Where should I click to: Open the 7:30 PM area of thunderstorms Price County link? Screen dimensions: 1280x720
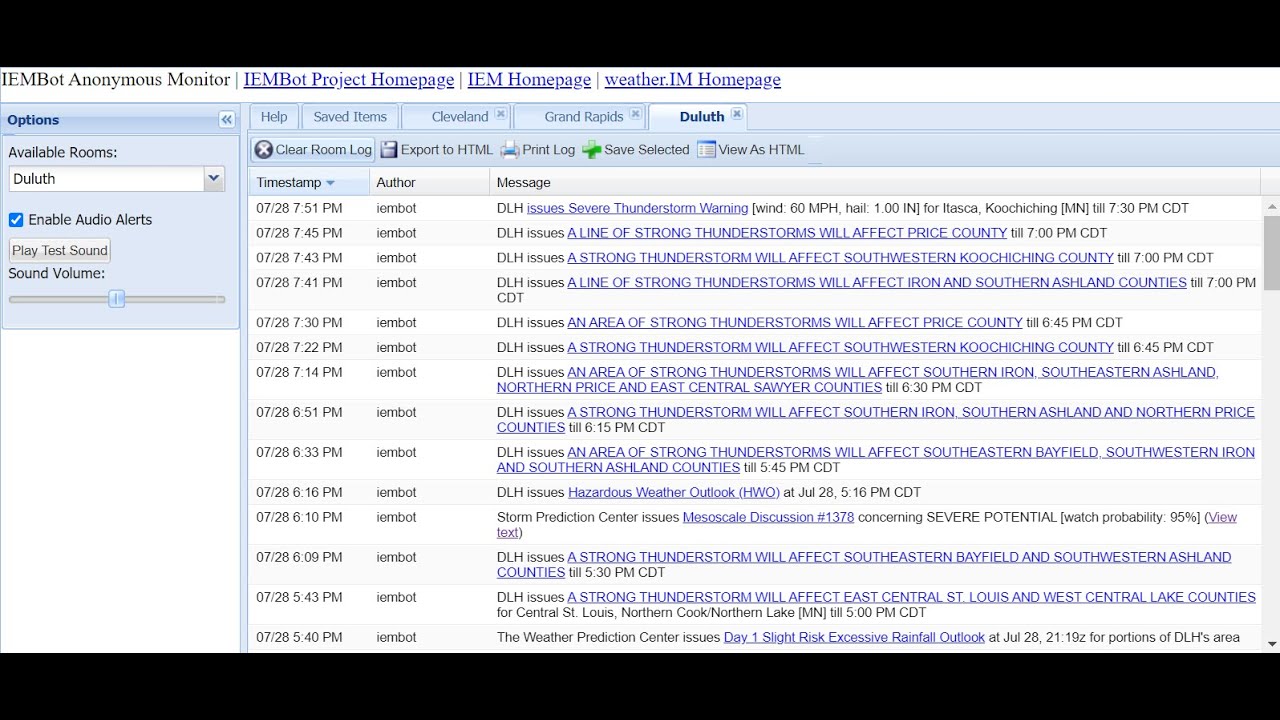coord(795,323)
